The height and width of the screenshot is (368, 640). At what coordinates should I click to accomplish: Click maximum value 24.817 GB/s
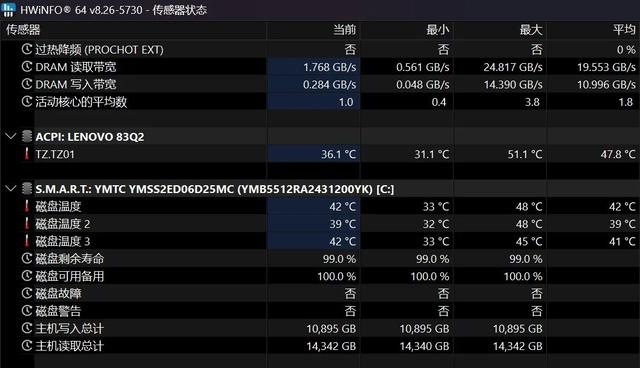click(513, 67)
